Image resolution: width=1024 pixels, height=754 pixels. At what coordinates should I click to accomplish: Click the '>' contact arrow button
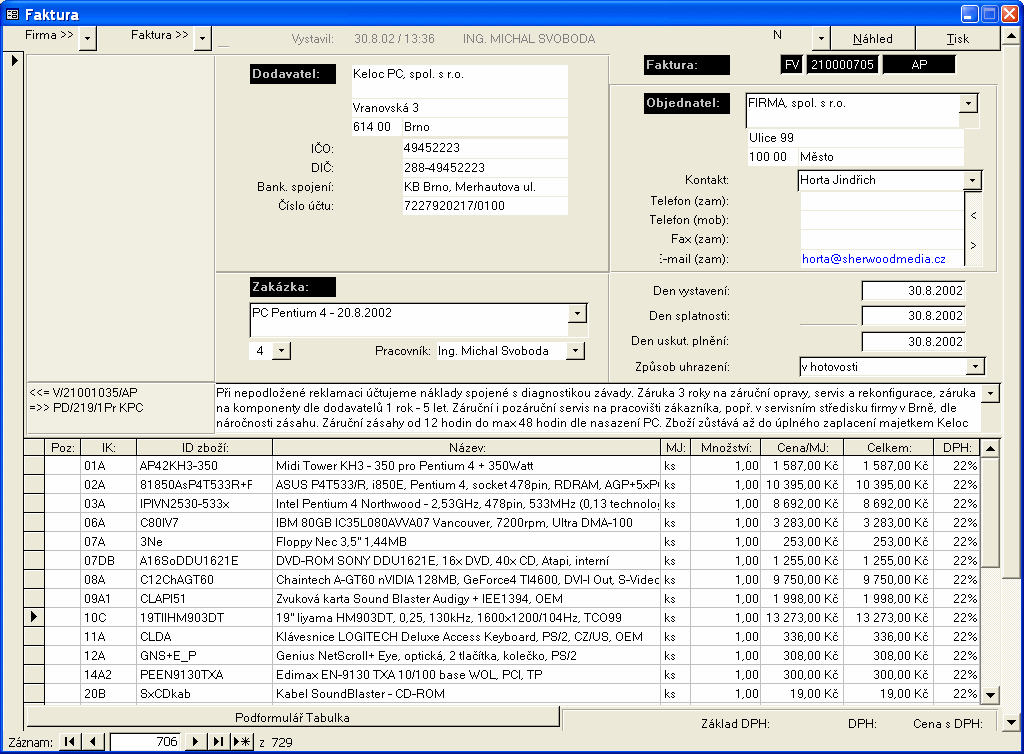pyautogui.click(x=973, y=246)
